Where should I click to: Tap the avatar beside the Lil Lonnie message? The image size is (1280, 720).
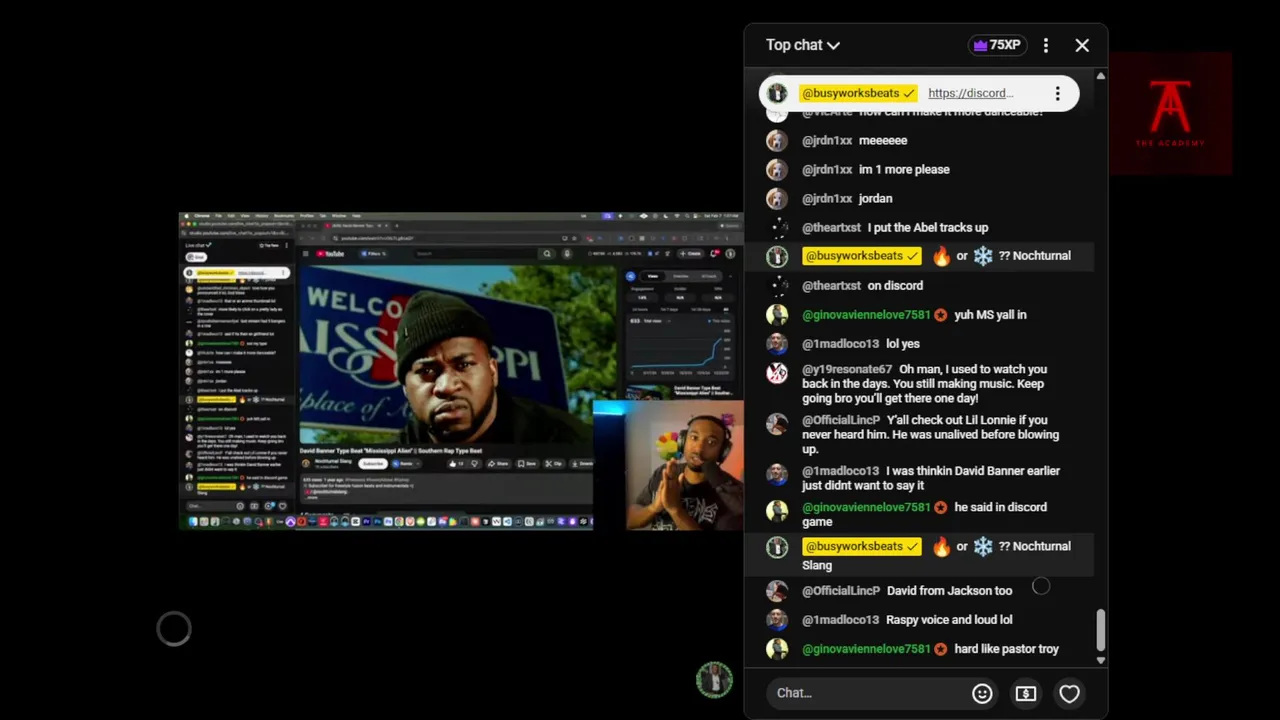(x=777, y=424)
